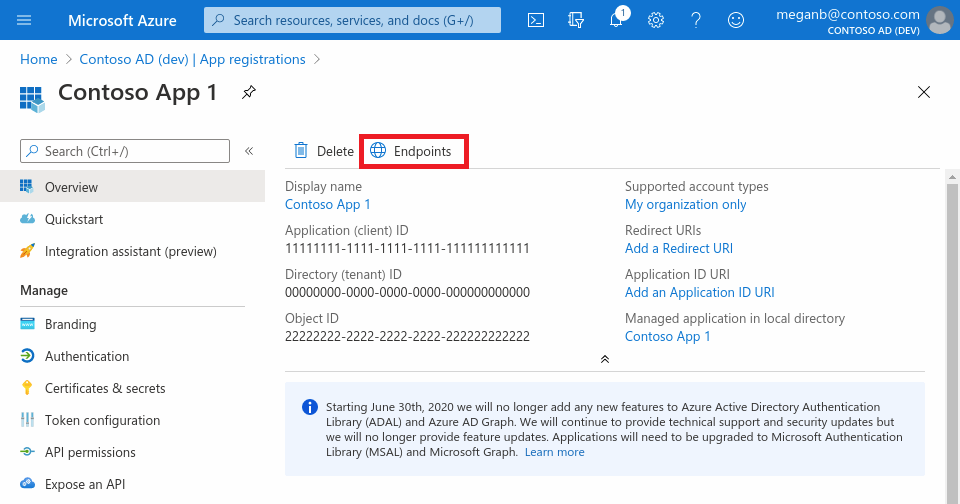960x504 pixels.
Task: Click the Overview grid icon in sidebar
Action: point(26,186)
